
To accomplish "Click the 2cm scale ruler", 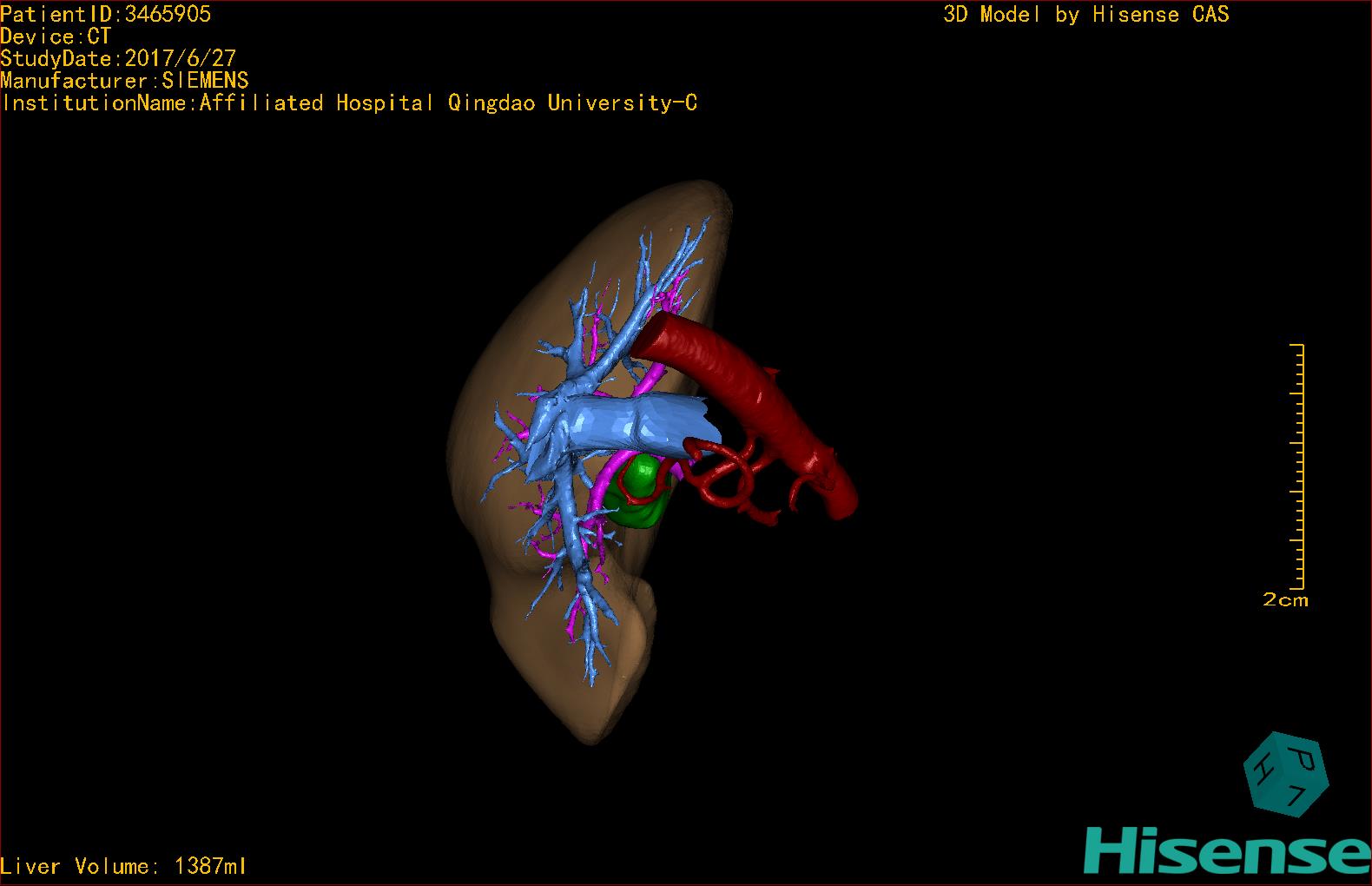I will (1297, 466).
